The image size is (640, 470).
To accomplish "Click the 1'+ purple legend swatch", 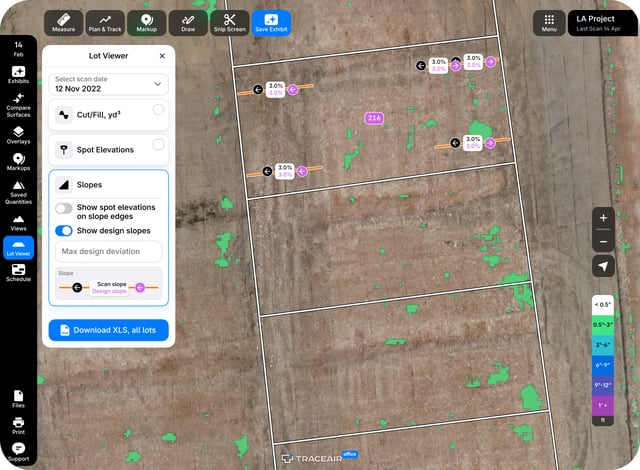I will 603,406.
